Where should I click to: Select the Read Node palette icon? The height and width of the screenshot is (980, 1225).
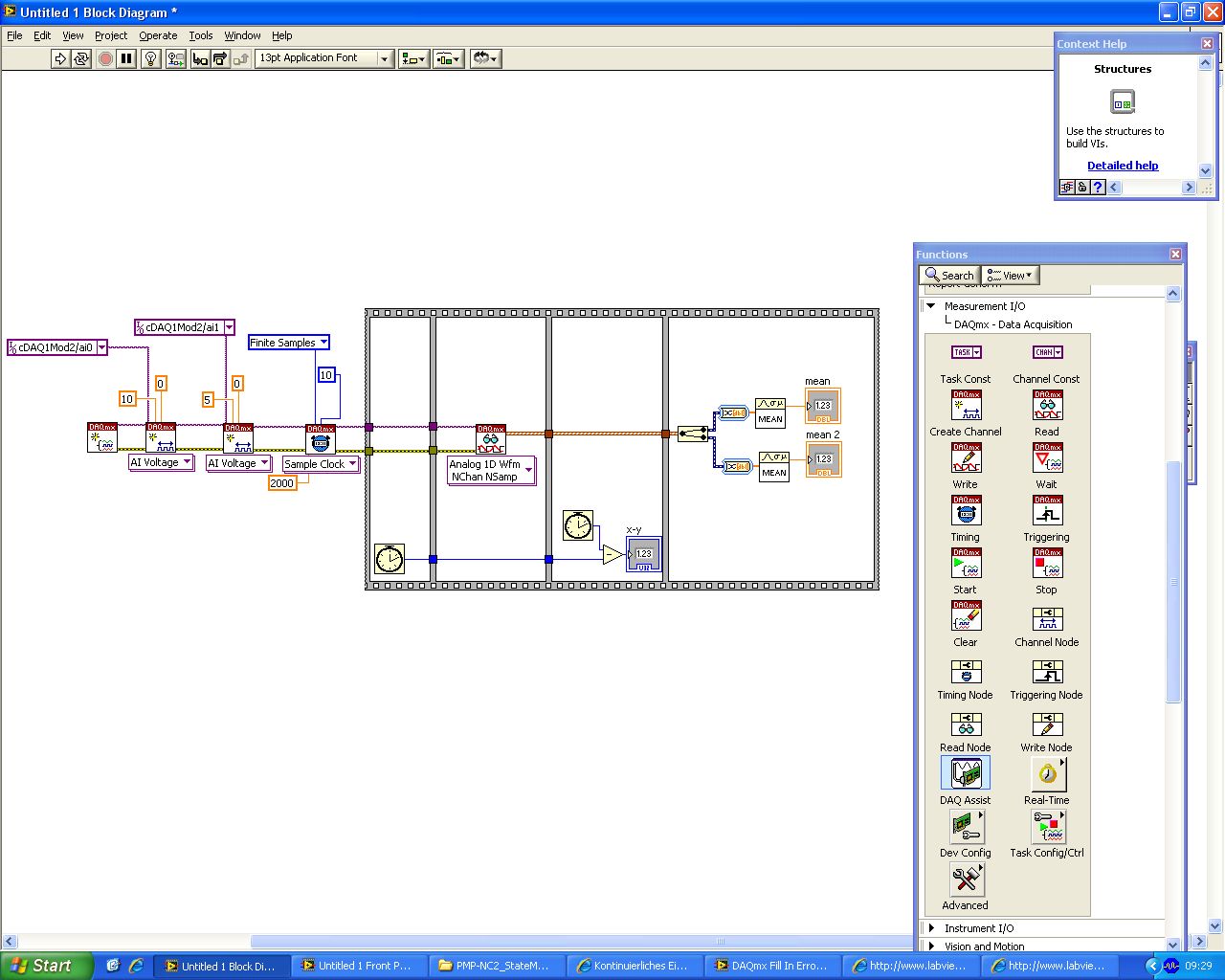click(967, 724)
